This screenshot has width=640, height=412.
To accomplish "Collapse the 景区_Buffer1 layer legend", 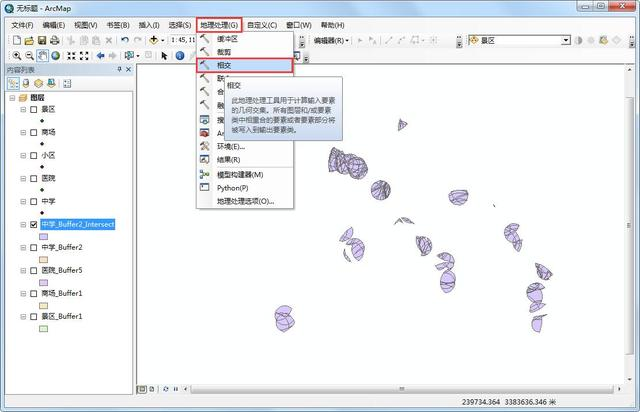I will click(23, 316).
